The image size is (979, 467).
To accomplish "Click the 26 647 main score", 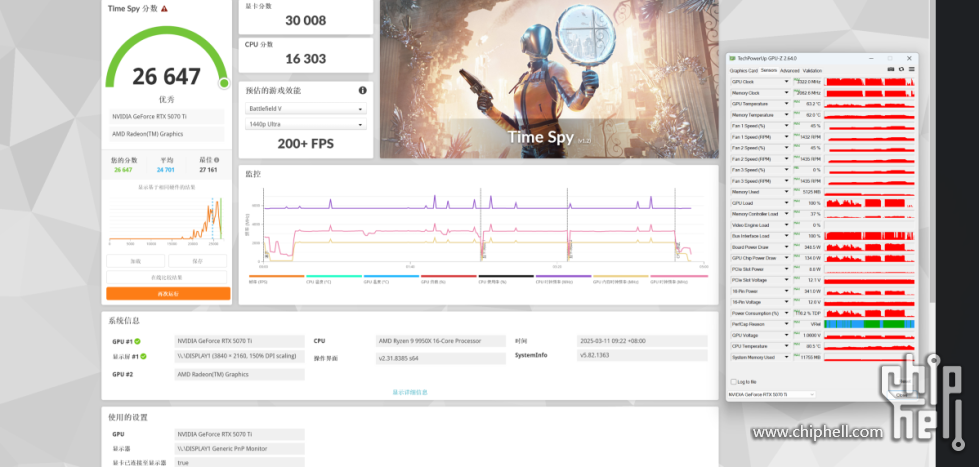I will point(167,76).
